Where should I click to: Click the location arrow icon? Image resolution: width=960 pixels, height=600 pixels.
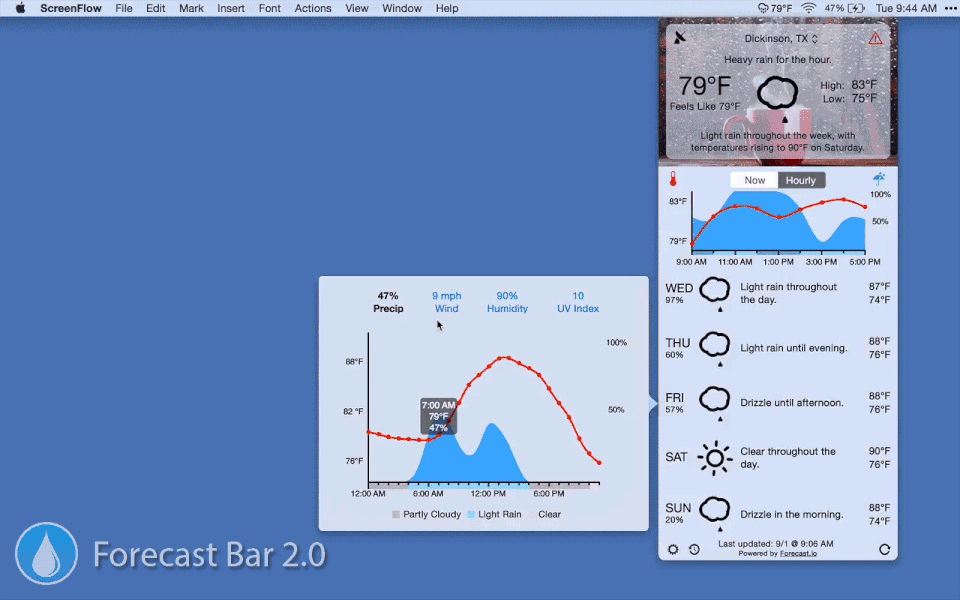(x=680, y=38)
